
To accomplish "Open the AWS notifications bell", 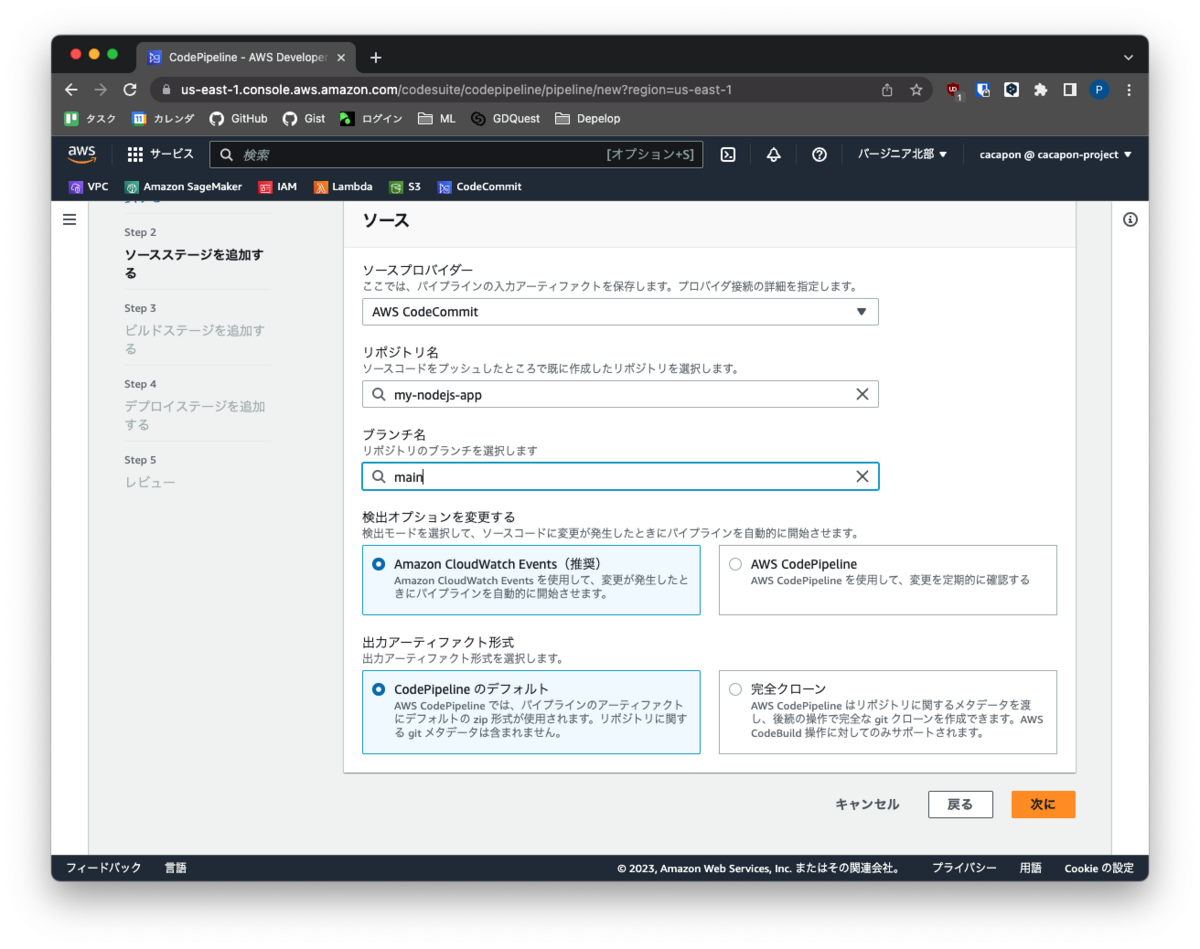I will tap(772, 154).
